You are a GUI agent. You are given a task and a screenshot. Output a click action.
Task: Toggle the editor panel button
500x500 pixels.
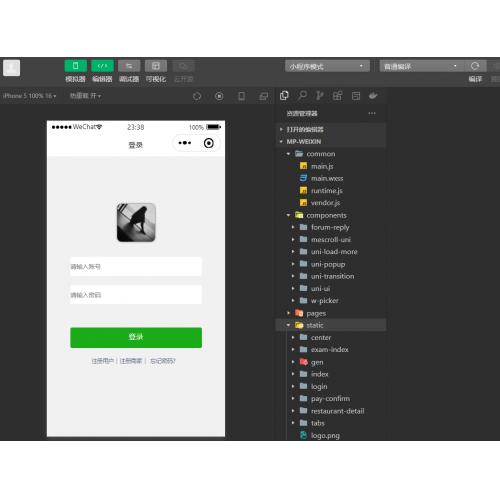pyautogui.click(x=102, y=66)
